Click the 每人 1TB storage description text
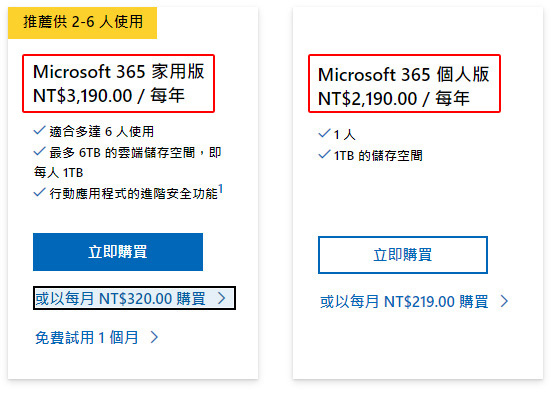 pyautogui.click(x=60, y=175)
